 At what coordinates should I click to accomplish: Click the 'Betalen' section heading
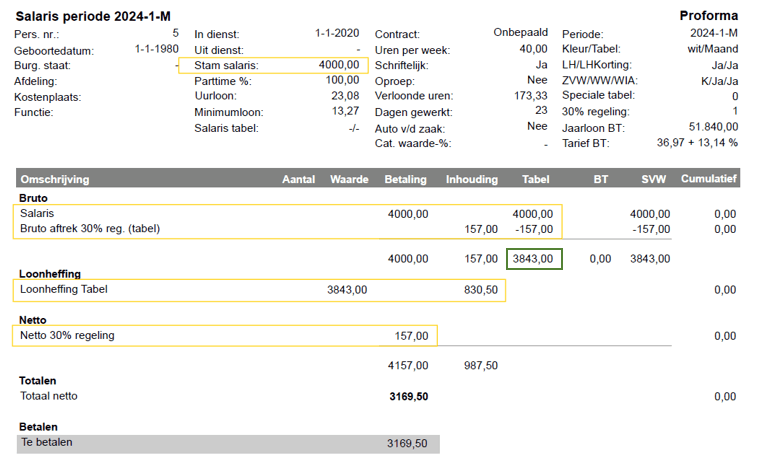pos(38,426)
